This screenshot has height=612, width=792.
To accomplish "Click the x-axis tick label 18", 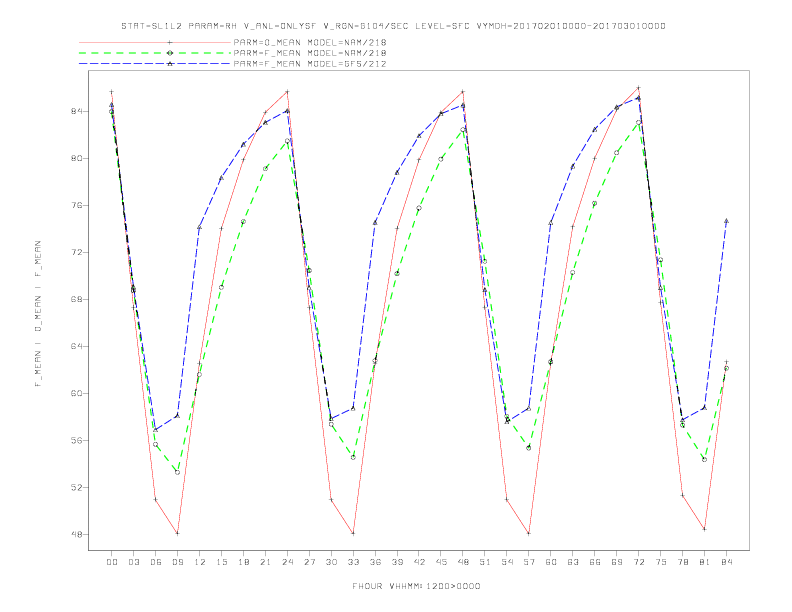I will click(243, 562).
